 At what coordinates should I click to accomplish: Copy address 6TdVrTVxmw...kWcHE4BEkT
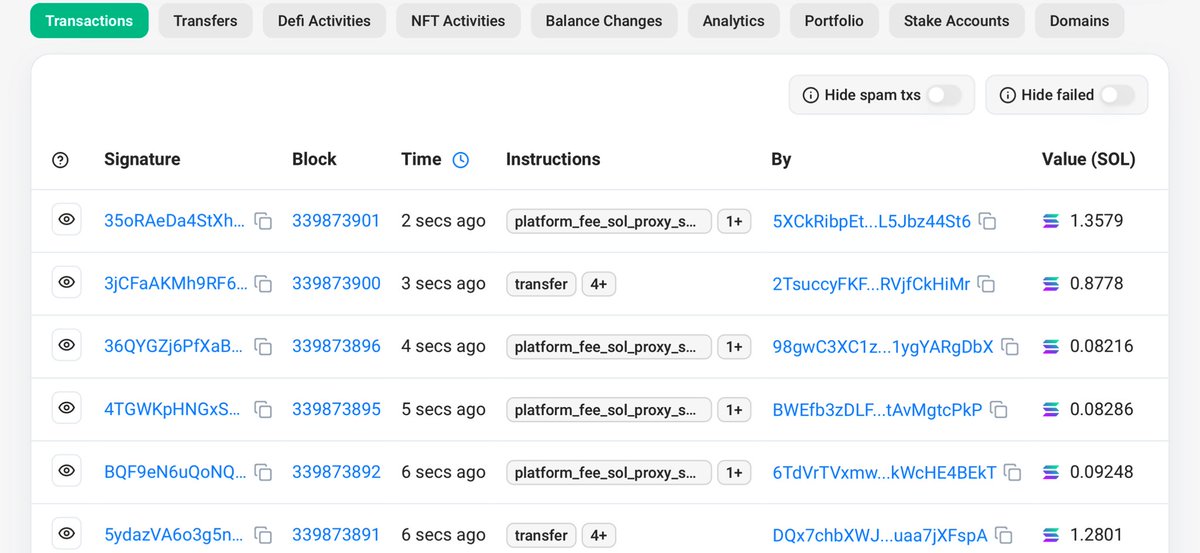click(1013, 472)
